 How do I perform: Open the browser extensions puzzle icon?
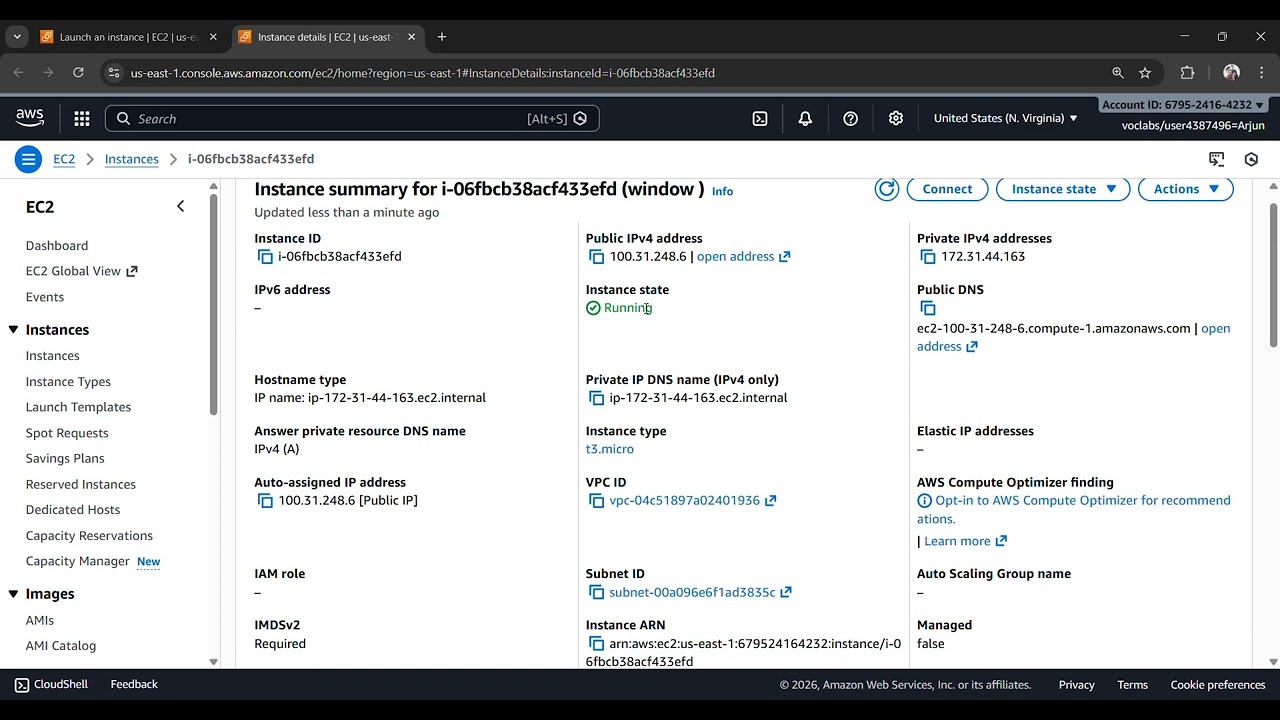tap(1188, 73)
